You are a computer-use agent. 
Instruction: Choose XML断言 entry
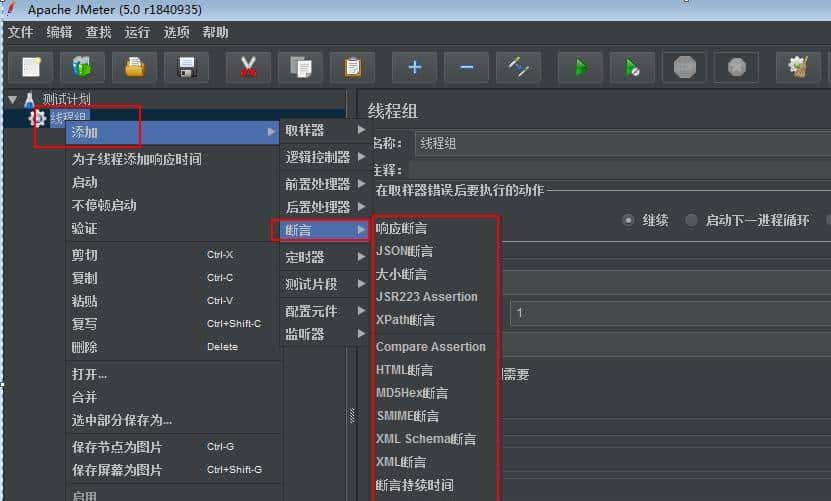(x=401, y=462)
